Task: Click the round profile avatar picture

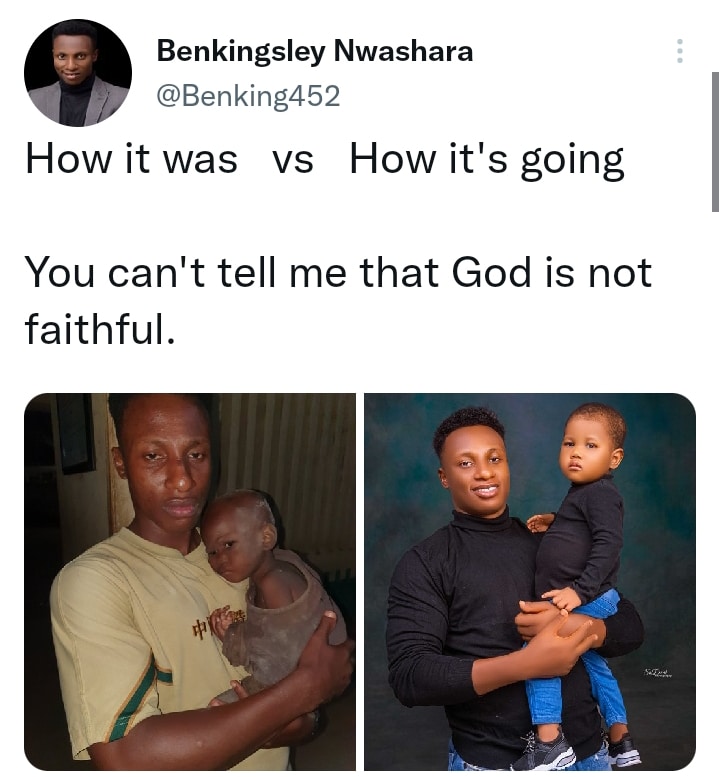Action: tap(78, 73)
